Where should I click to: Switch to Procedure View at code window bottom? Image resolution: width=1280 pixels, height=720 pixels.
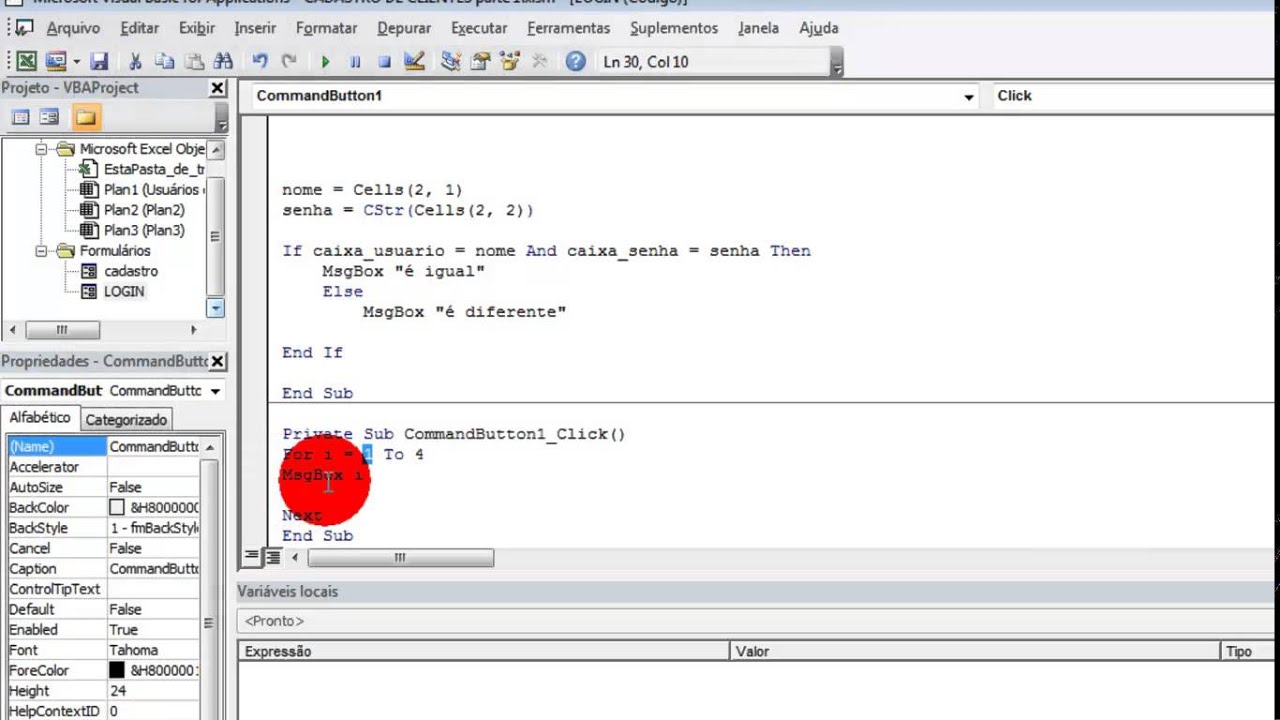(252, 557)
